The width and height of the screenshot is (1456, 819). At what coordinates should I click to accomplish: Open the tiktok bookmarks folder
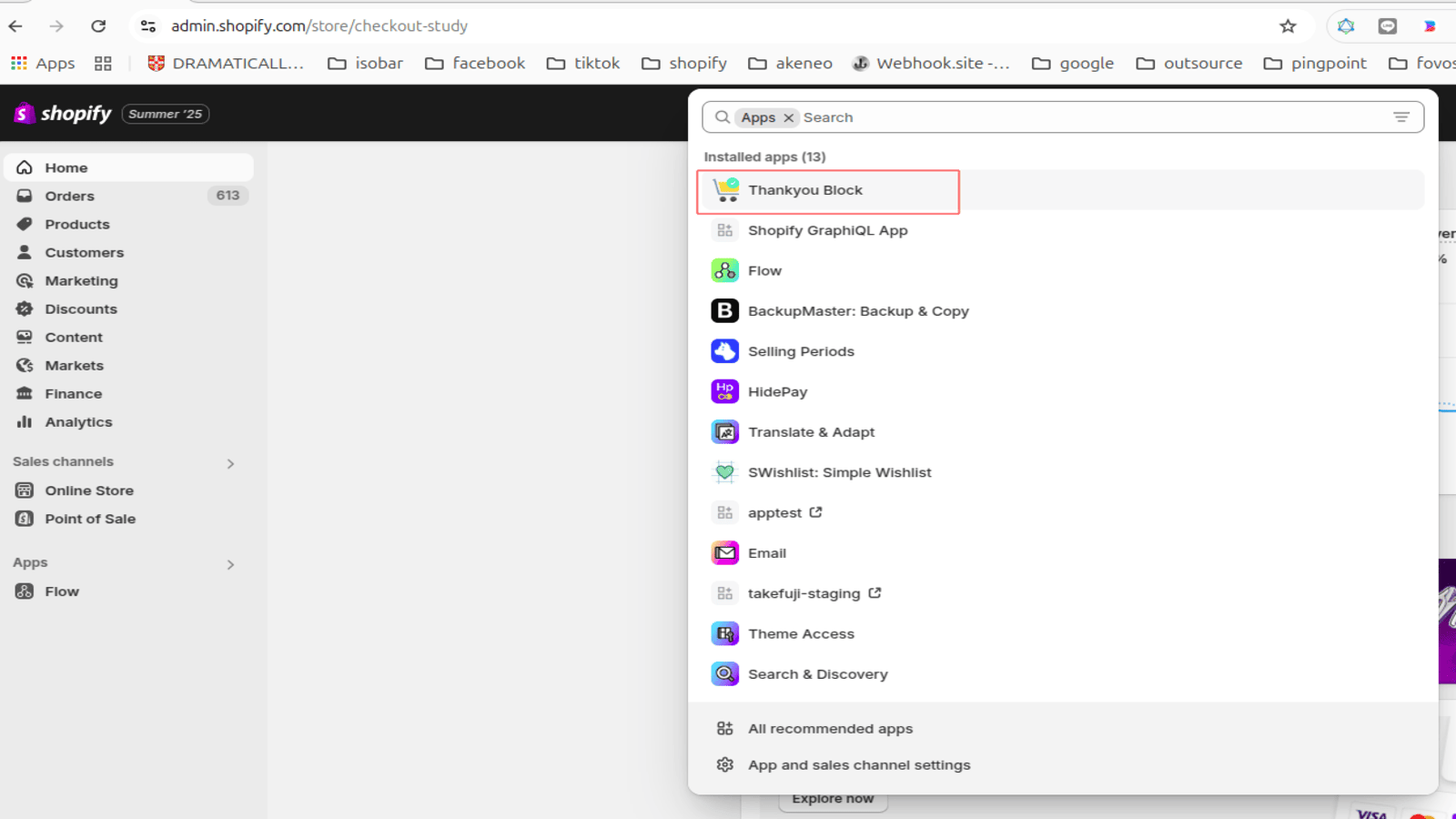tap(583, 63)
